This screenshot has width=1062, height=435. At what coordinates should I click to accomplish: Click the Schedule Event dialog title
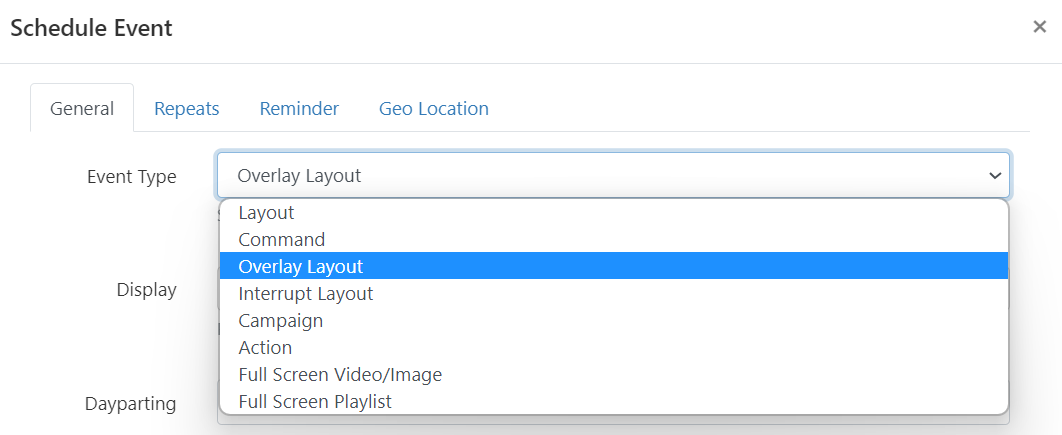click(x=91, y=28)
